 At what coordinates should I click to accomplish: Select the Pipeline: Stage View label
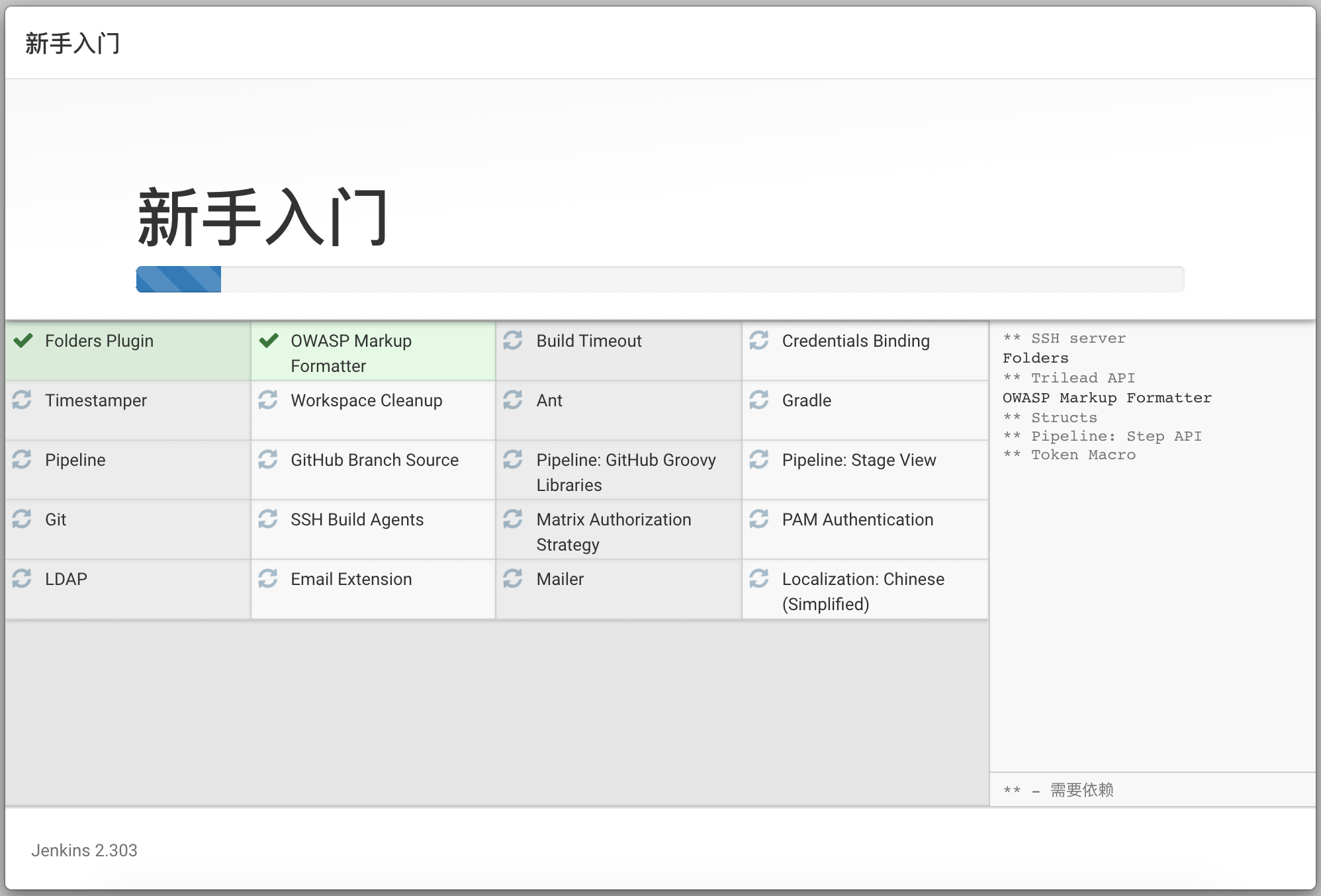(859, 460)
